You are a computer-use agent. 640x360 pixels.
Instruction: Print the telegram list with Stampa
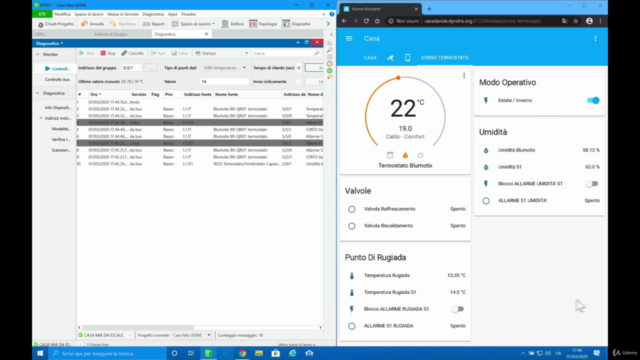click(x=205, y=53)
